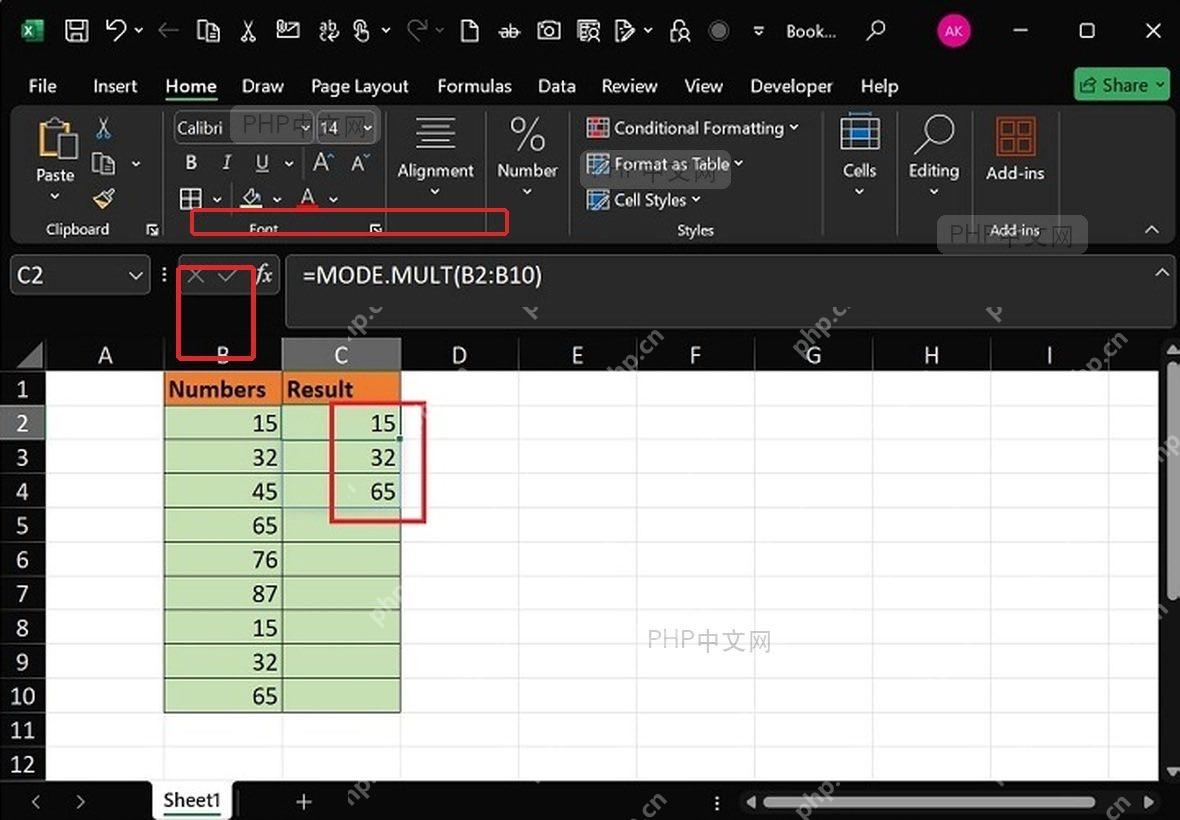Open the Insert Function fx button

click(x=264, y=275)
